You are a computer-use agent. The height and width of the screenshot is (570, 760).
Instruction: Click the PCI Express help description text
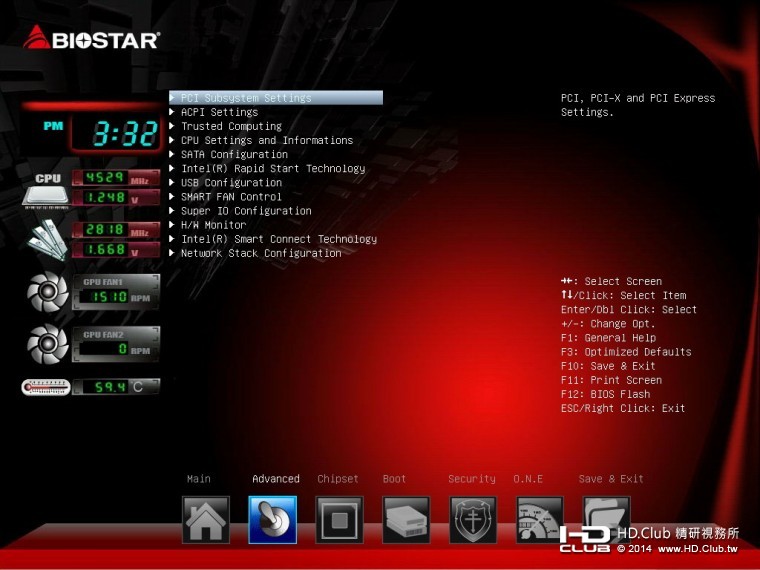(x=638, y=105)
